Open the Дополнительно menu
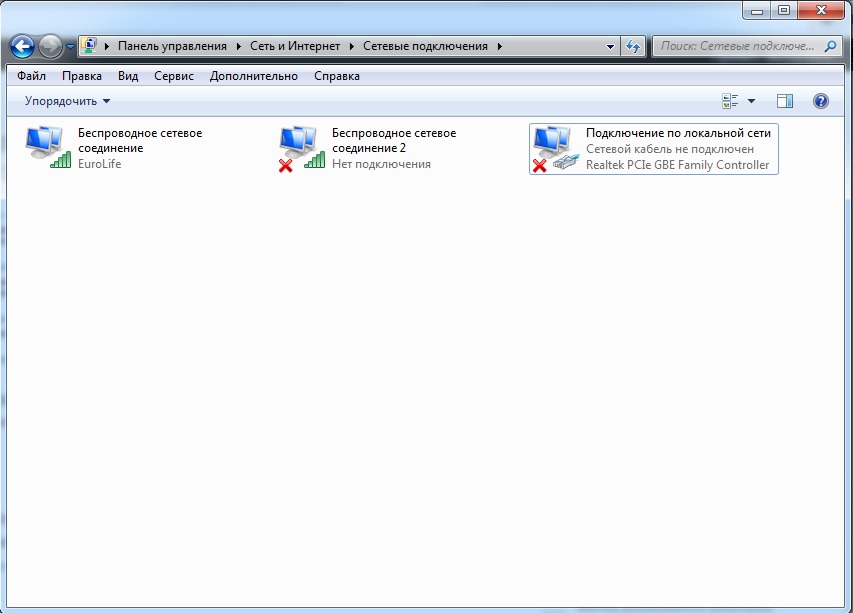 pos(254,76)
